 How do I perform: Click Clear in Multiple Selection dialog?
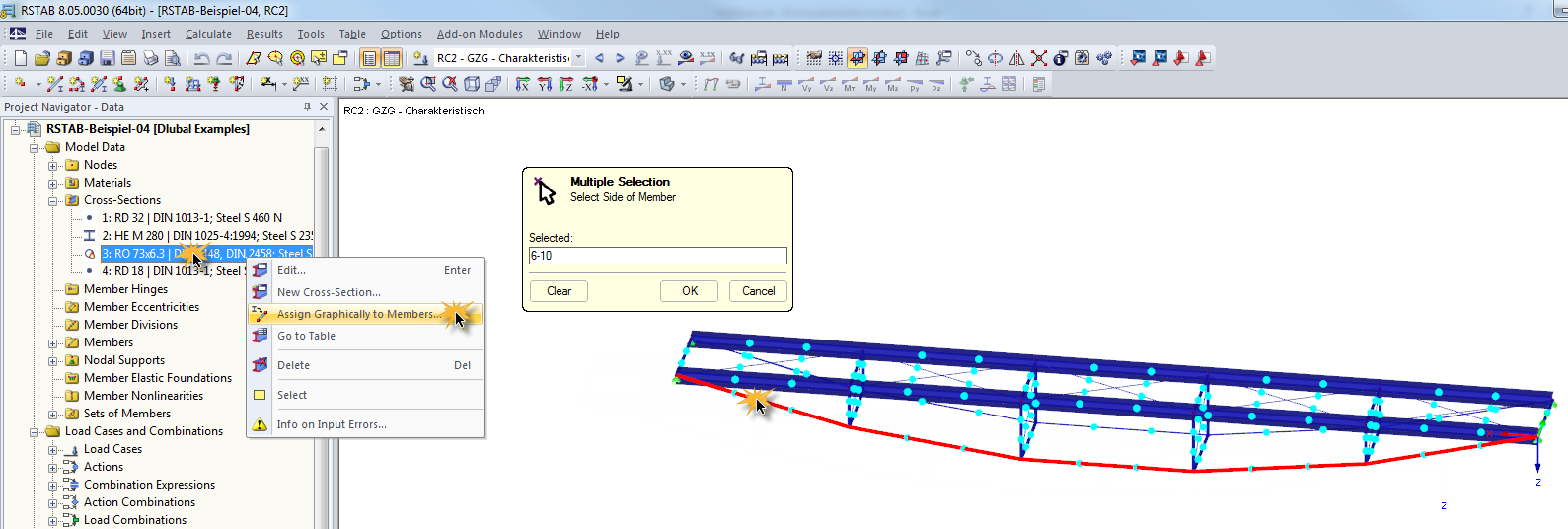tap(559, 291)
